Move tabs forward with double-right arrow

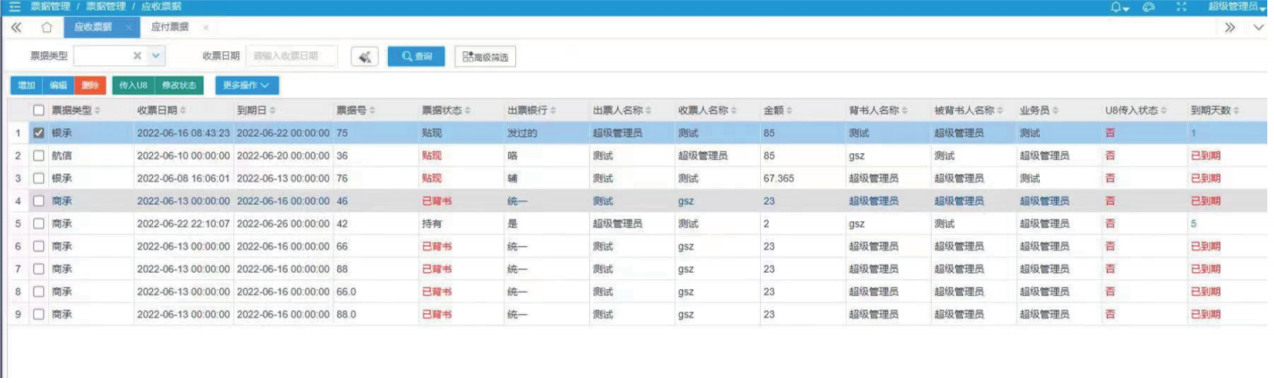(x=1230, y=27)
